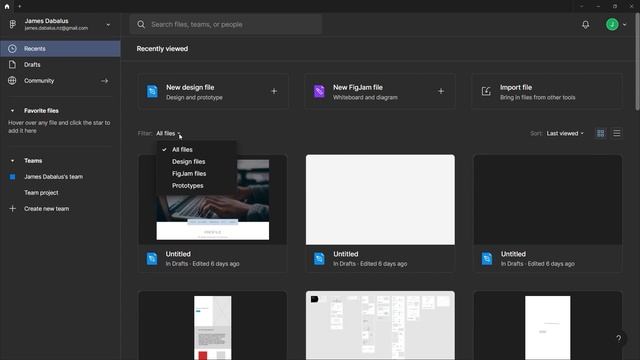Open the wireframe flow thumbnail in the second row
The height and width of the screenshot is (360, 640).
coord(380,325)
